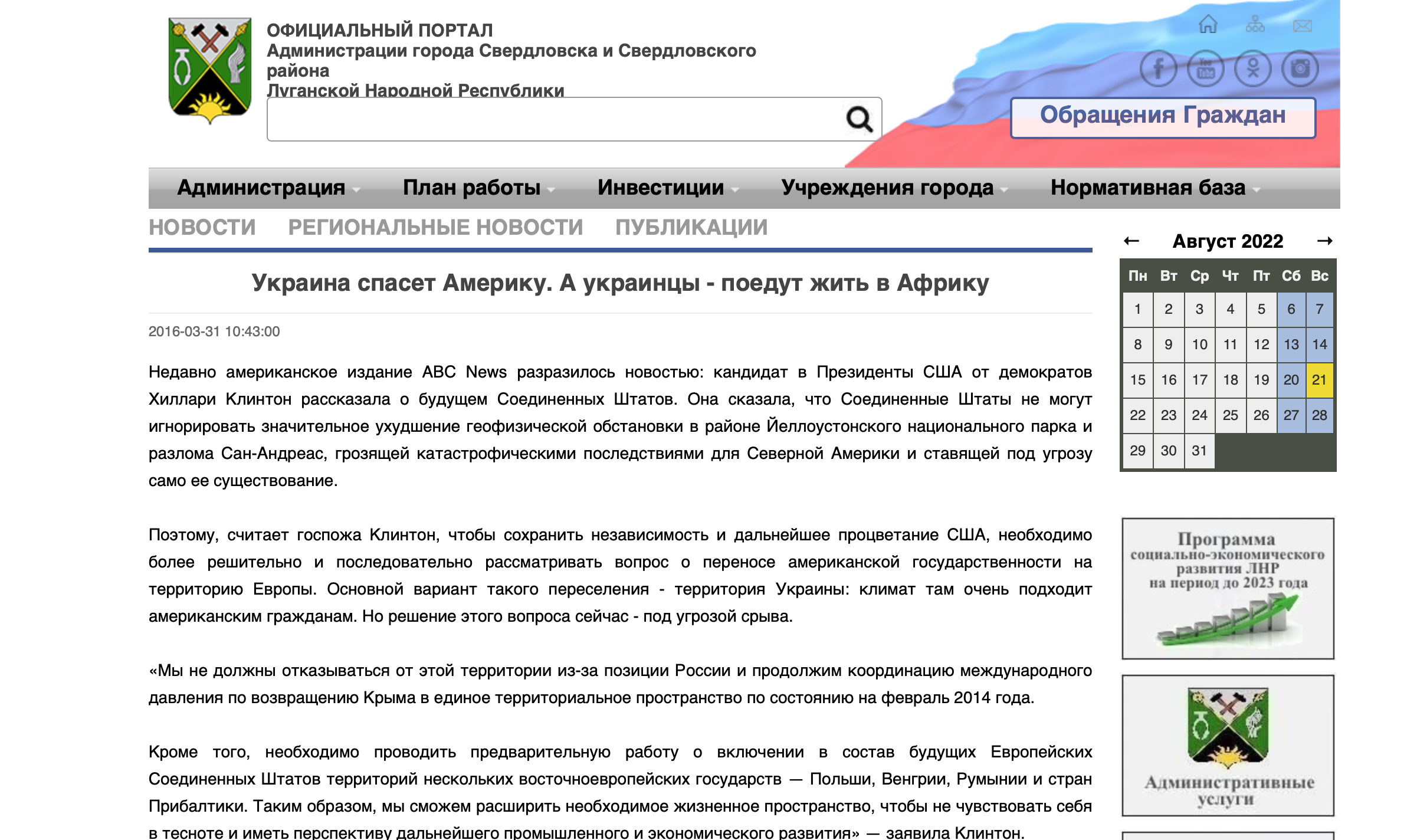Click the envelope mail icon
Screen dimensions: 1417x840
click(x=1302, y=26)
